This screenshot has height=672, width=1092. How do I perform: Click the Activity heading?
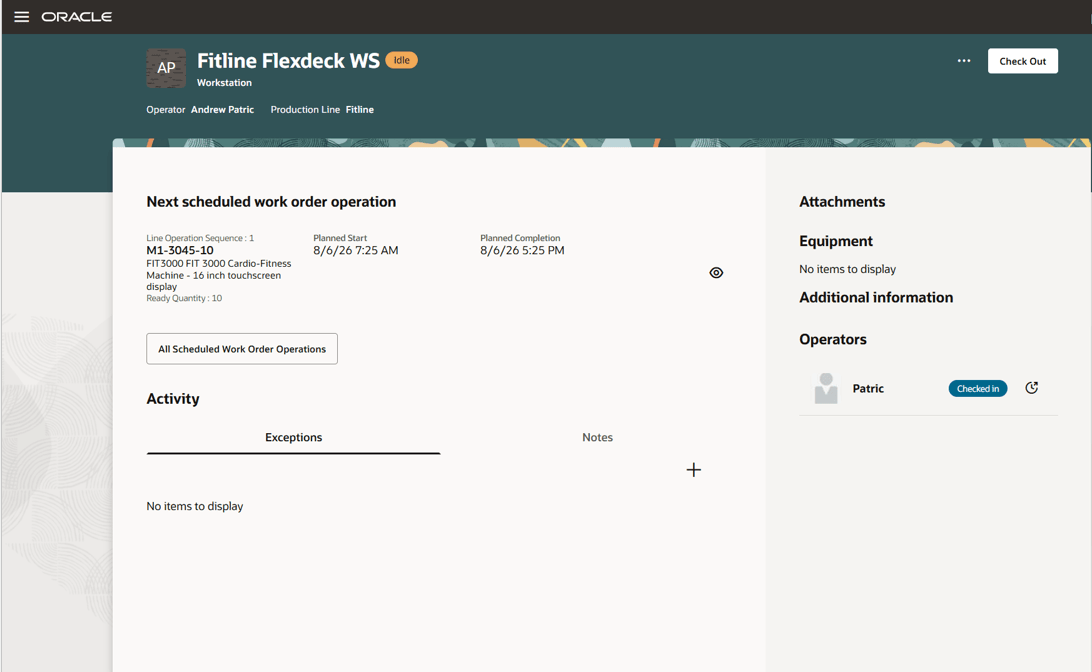[x=173, y=399]
